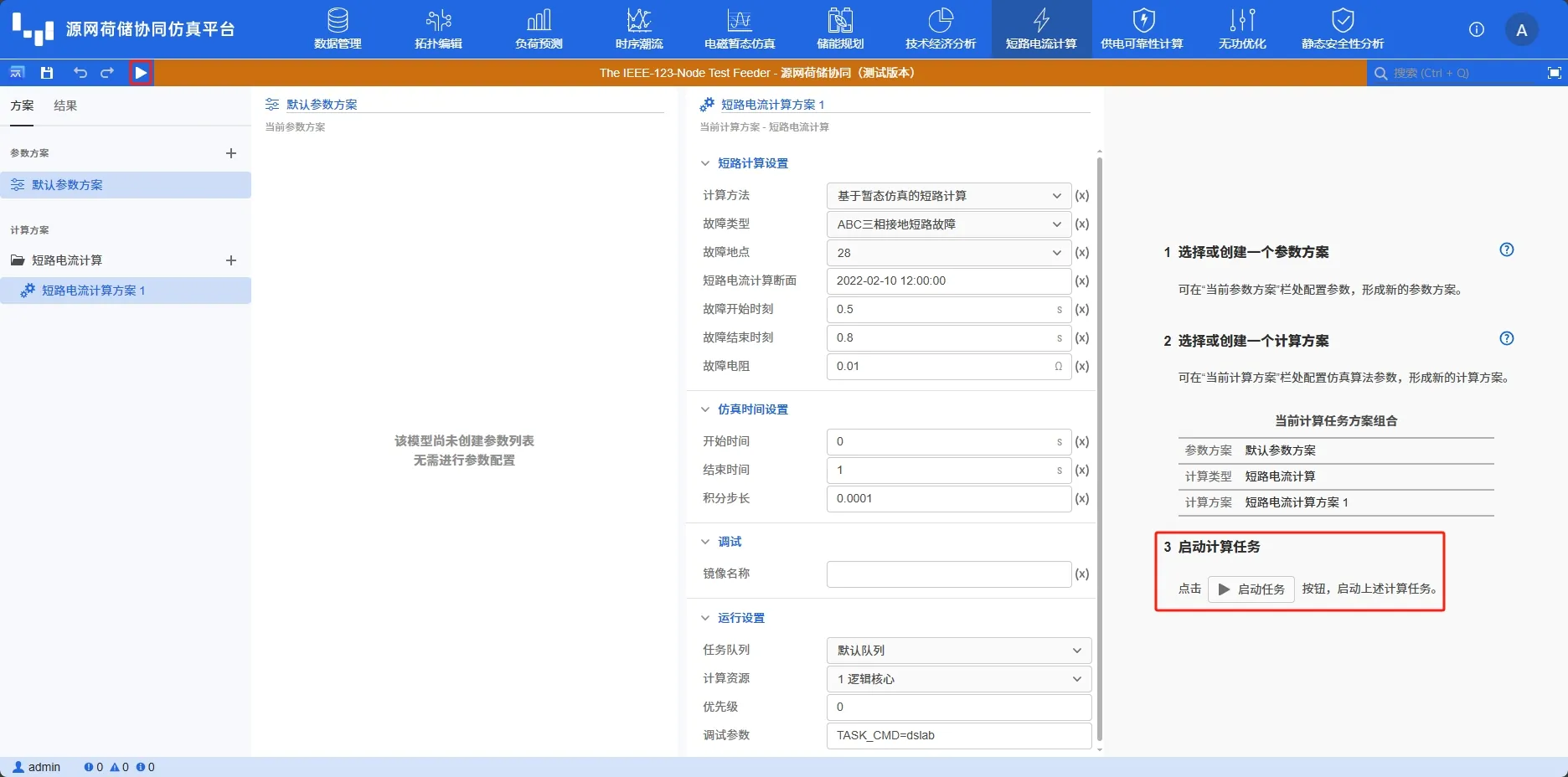The image size is (1568, 777).
Task: Click warning count indicator in status bar
Action: 120,767
